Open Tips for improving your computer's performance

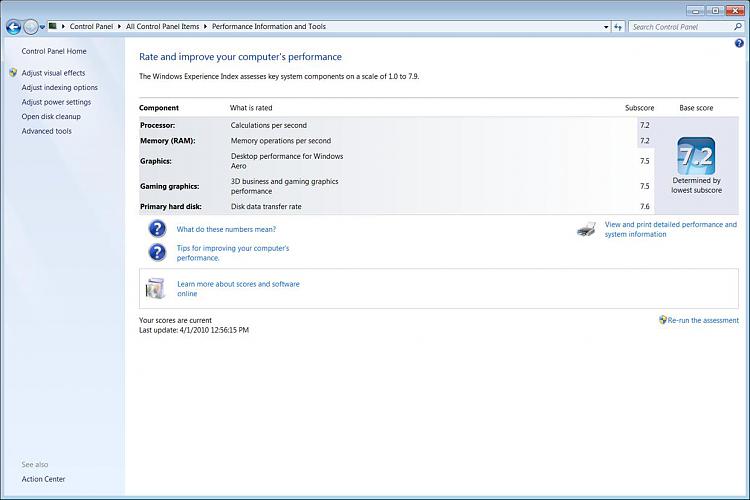[x=233, y=253]
